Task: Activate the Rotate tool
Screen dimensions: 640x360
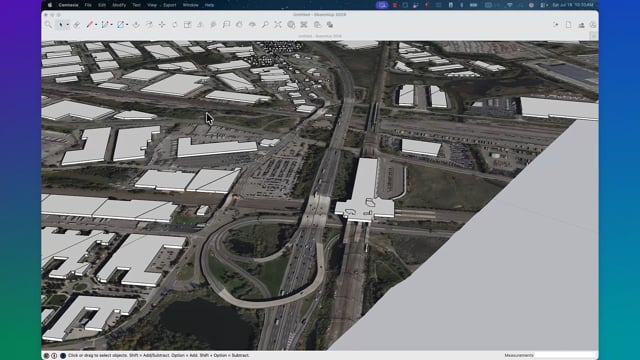Action: click(x=175, y=25)
